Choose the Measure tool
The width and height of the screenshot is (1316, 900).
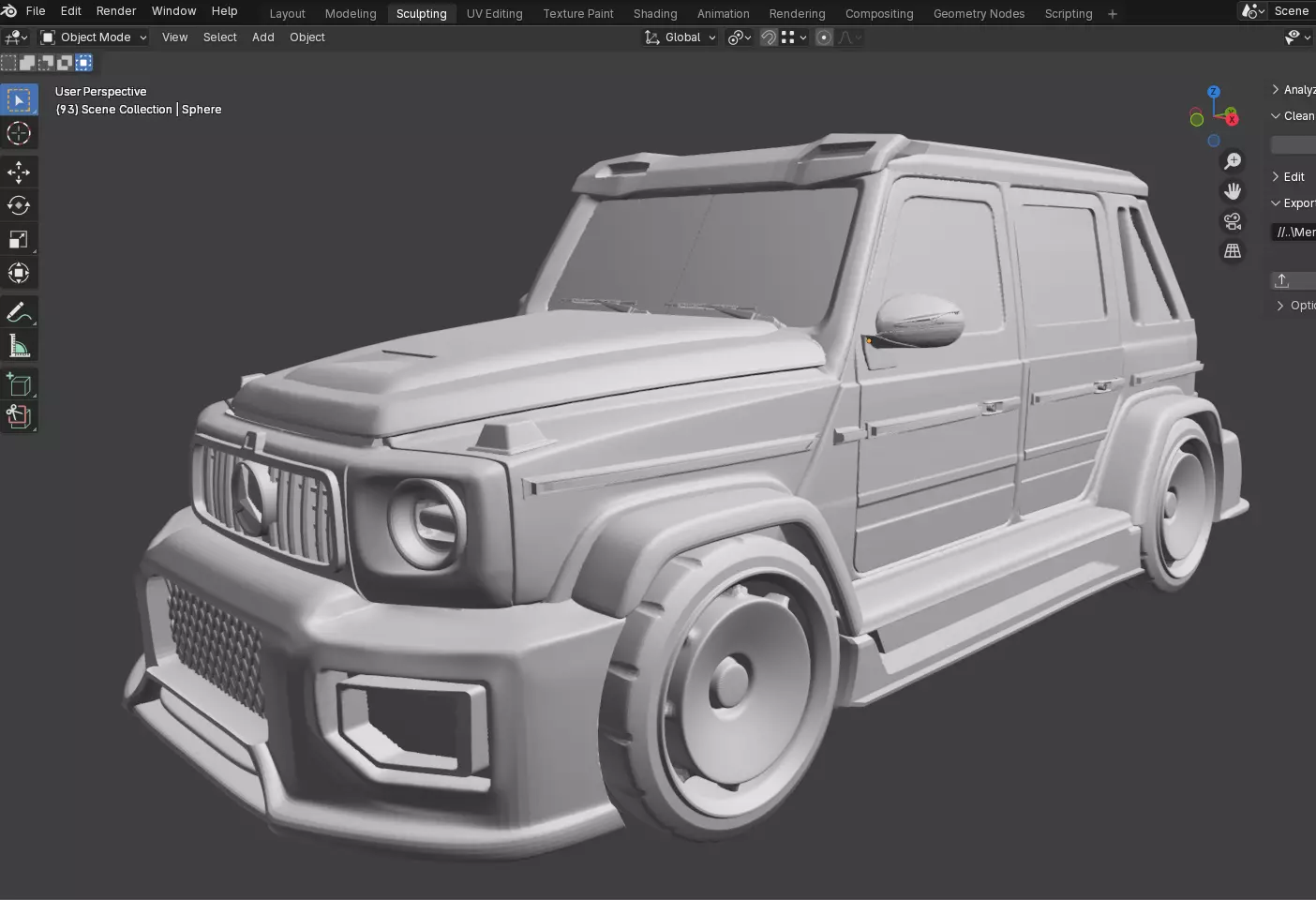pos(19,346)
